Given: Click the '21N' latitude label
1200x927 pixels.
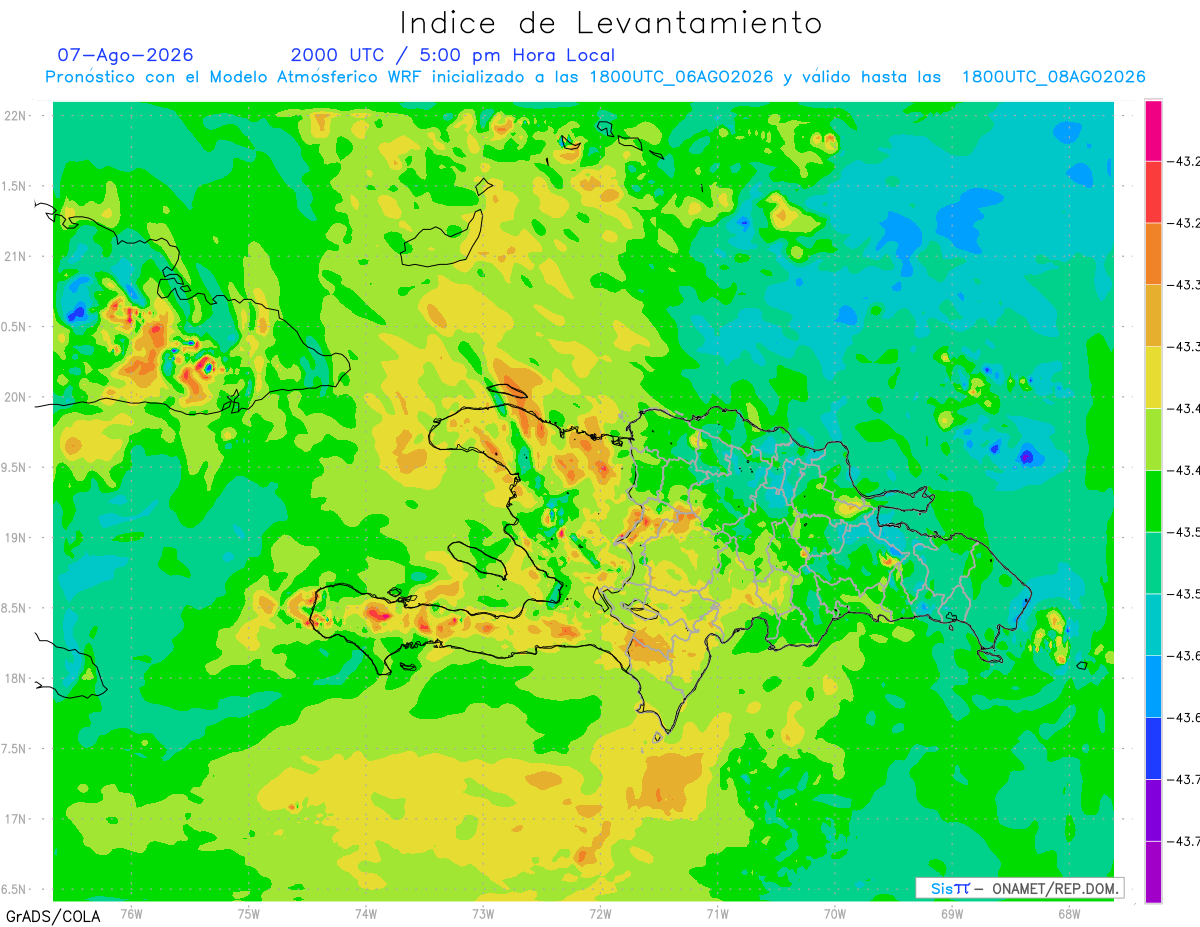Looking at the screenshot, I should point(16,256).
